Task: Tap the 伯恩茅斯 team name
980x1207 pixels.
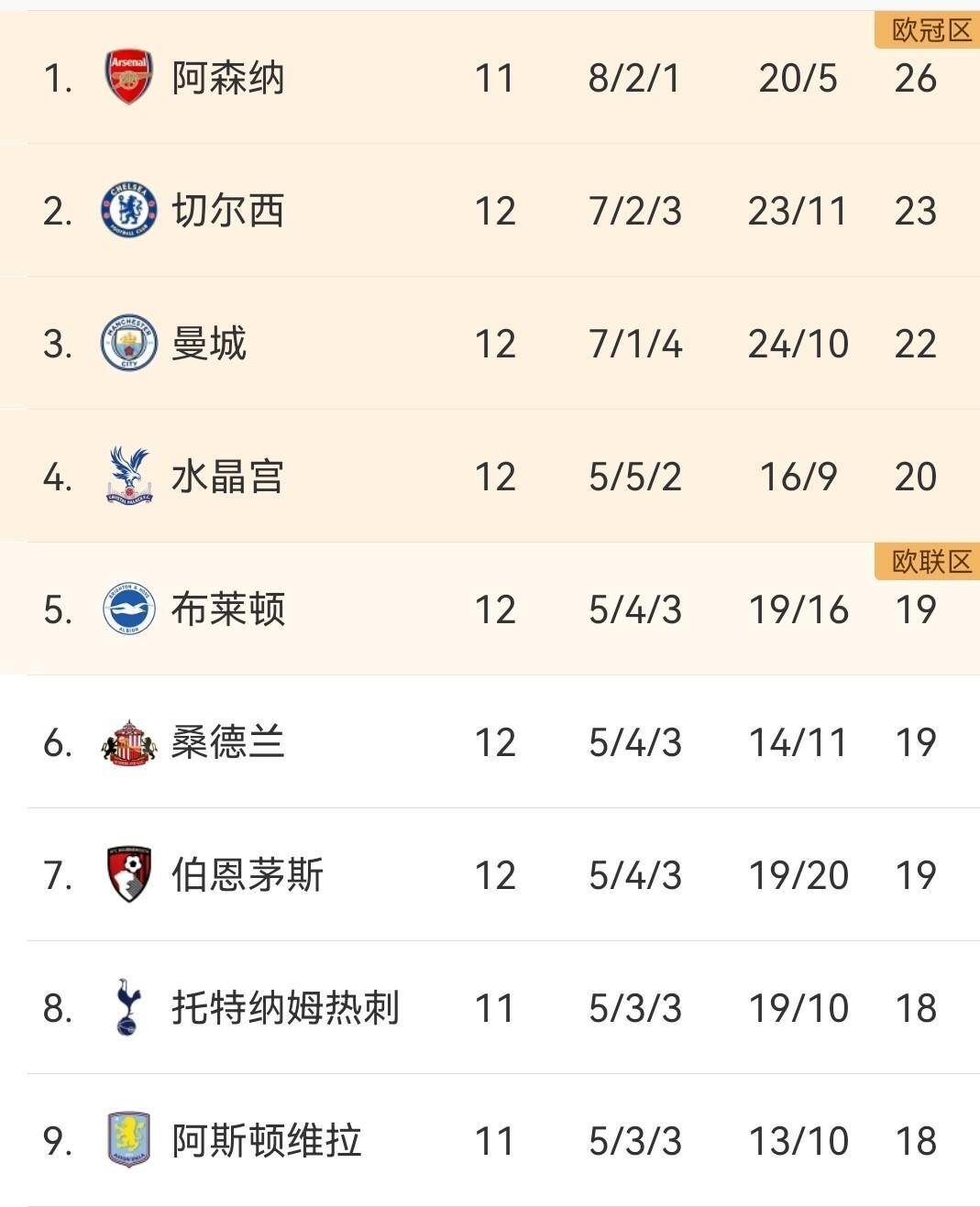Action: point(248,875)
